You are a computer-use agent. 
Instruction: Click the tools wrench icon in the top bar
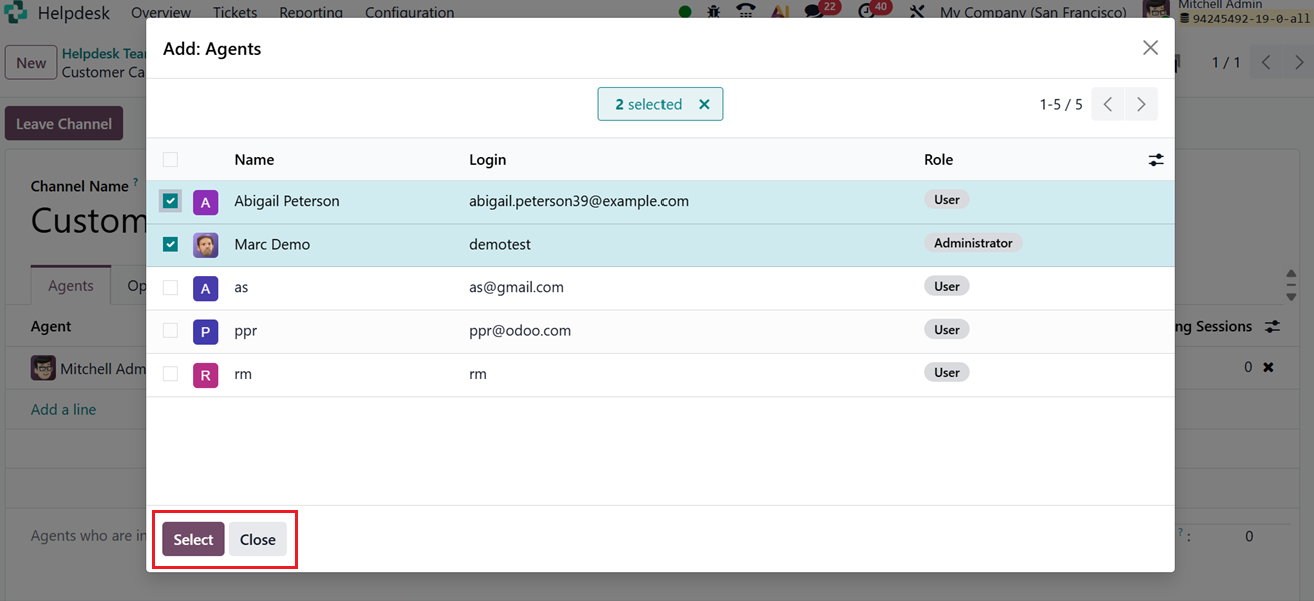coord(917,12)
